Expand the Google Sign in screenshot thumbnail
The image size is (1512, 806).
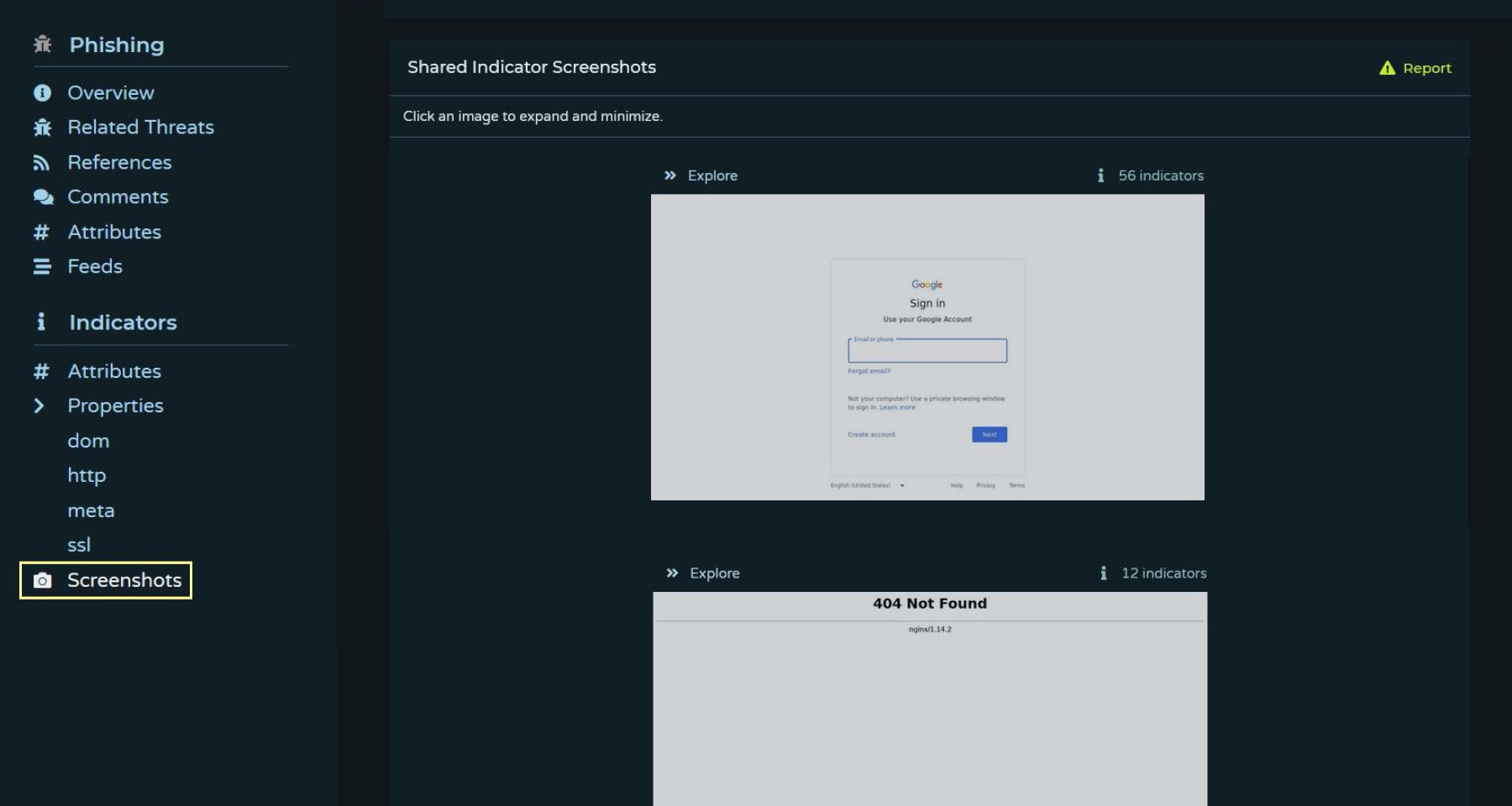coord(927,348)
